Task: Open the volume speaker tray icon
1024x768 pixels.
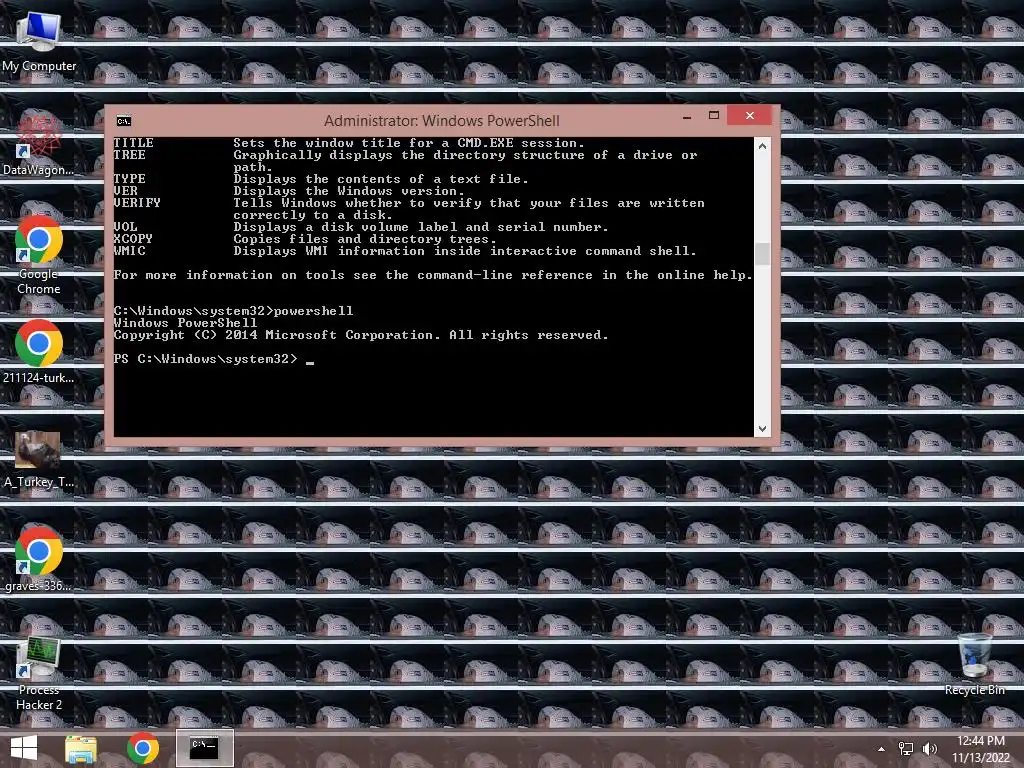Action: coord(929,749)
